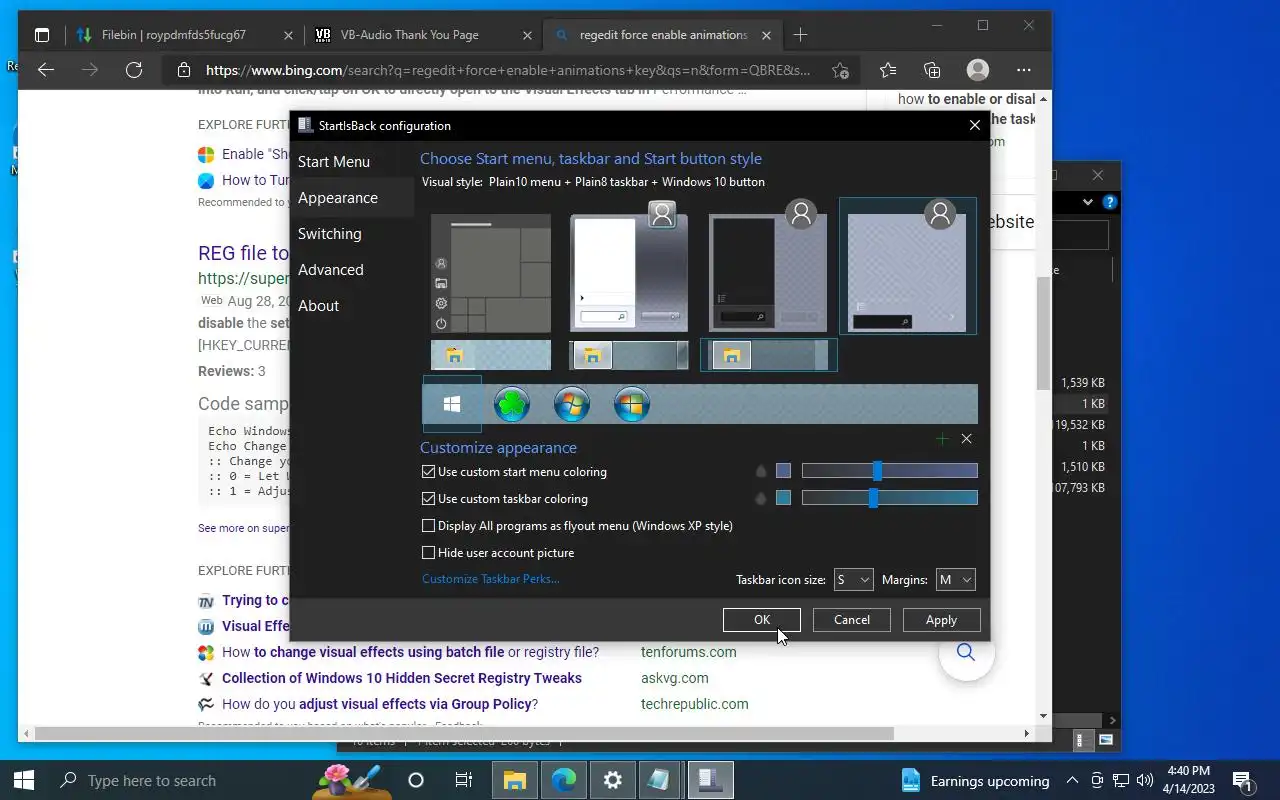The height and width of the screenshot is (800, 1280).
Task: Choose the first flat taskbar style thumbnail
Action: coord(491,355)
